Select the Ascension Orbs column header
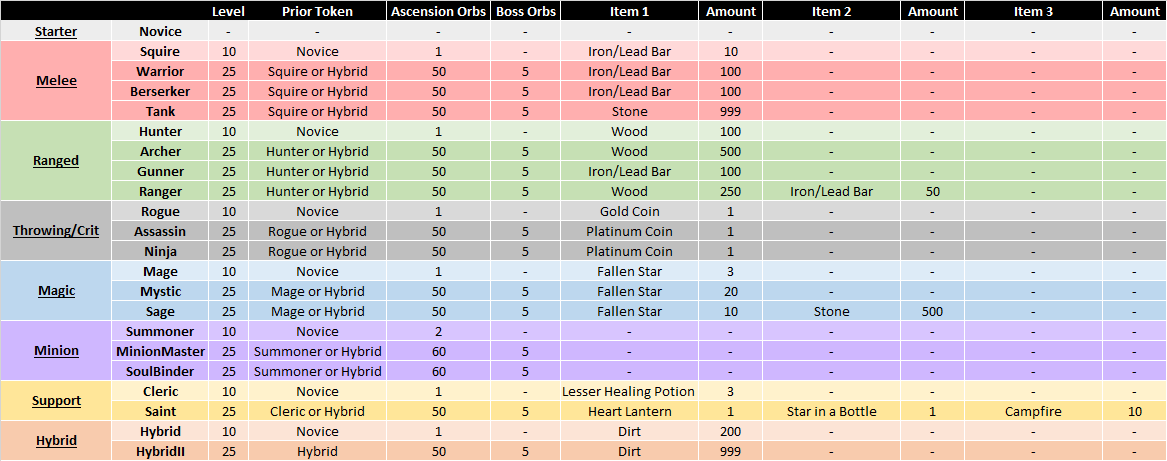 point(438,11)
